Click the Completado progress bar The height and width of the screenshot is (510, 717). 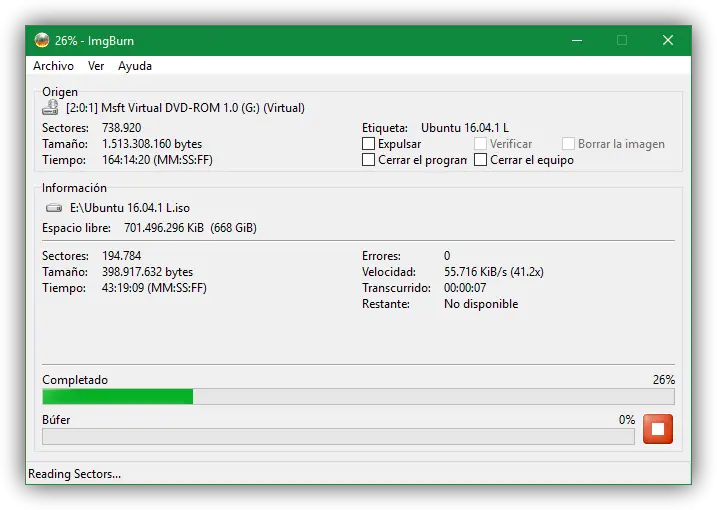point(358,397)
